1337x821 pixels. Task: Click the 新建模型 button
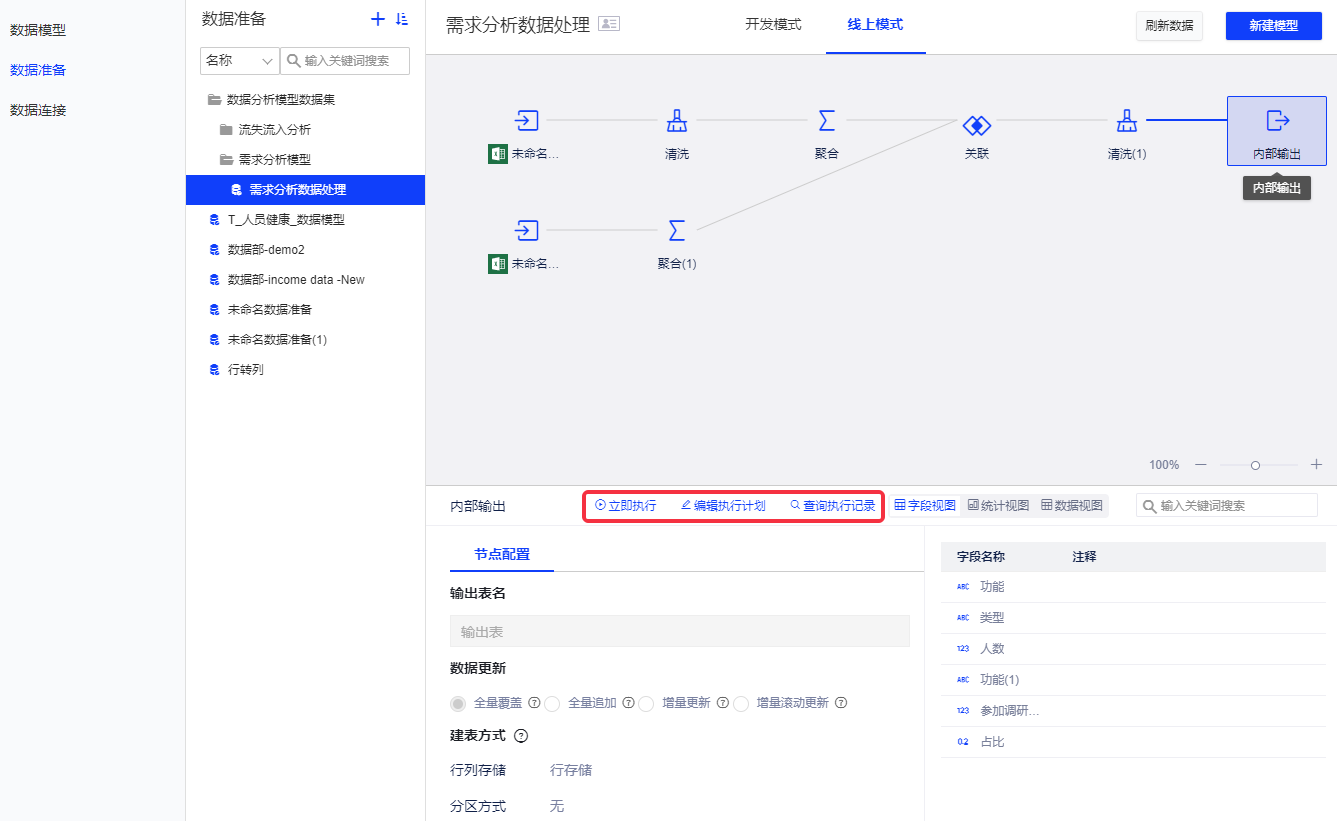click(x=1273, y=26)
